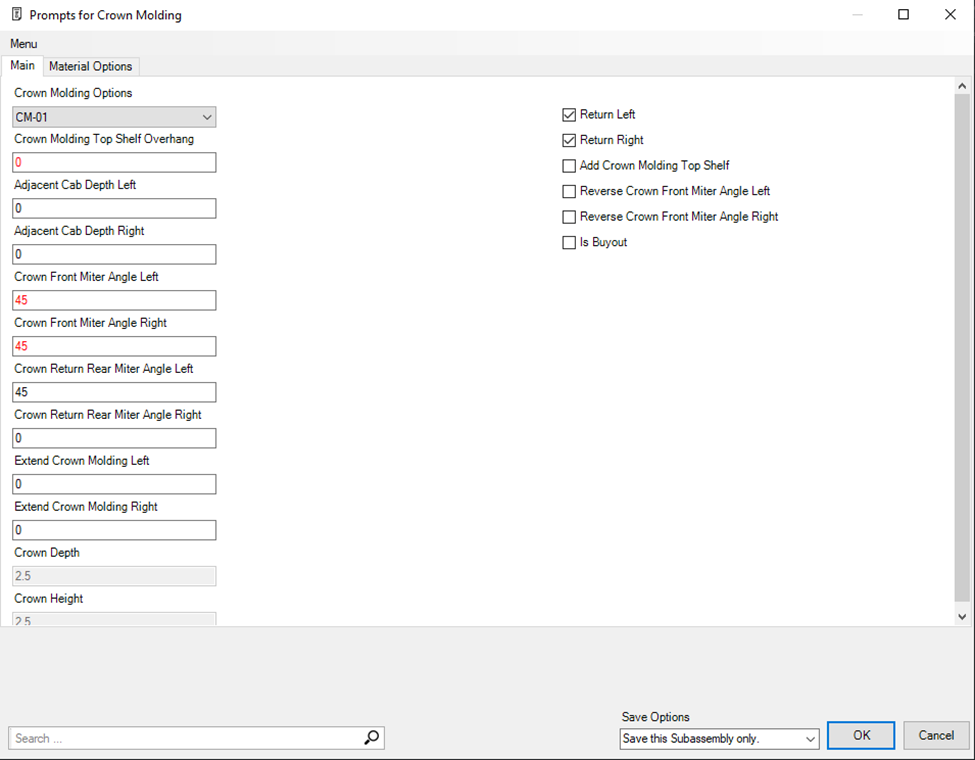Screen dimensions: 975x760
Task: Check Reverse Crown Front Miter Angle Left
Action: pyautogui.click(x=570, y=191)
